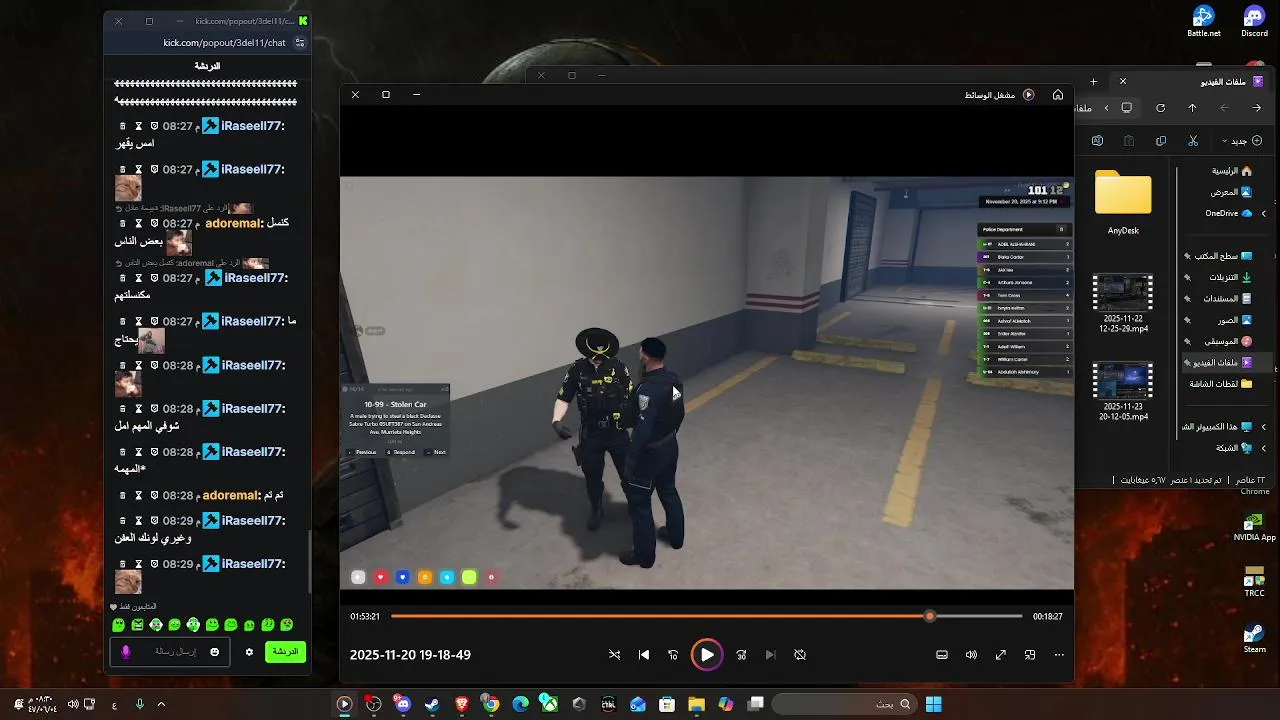Skip forward 30 seconds in the video

click(x=741, y=655)
